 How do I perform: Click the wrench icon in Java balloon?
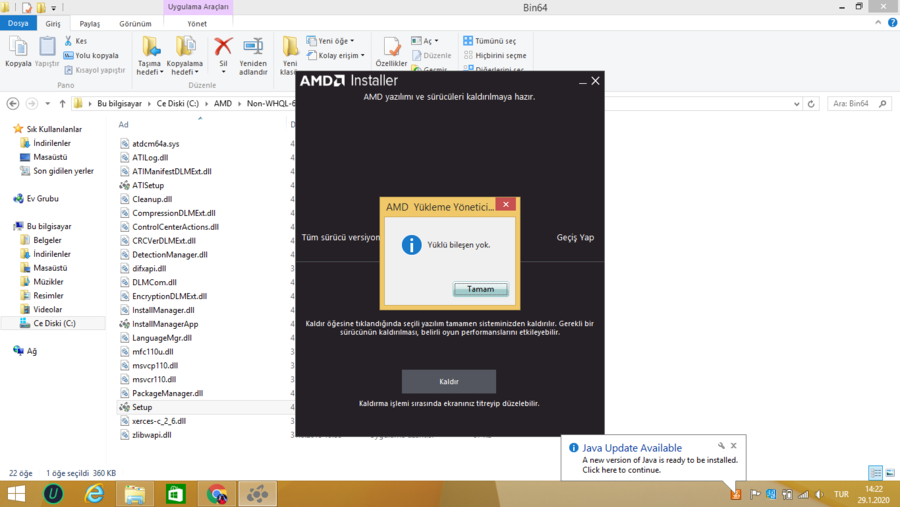[x=721, y=446]
